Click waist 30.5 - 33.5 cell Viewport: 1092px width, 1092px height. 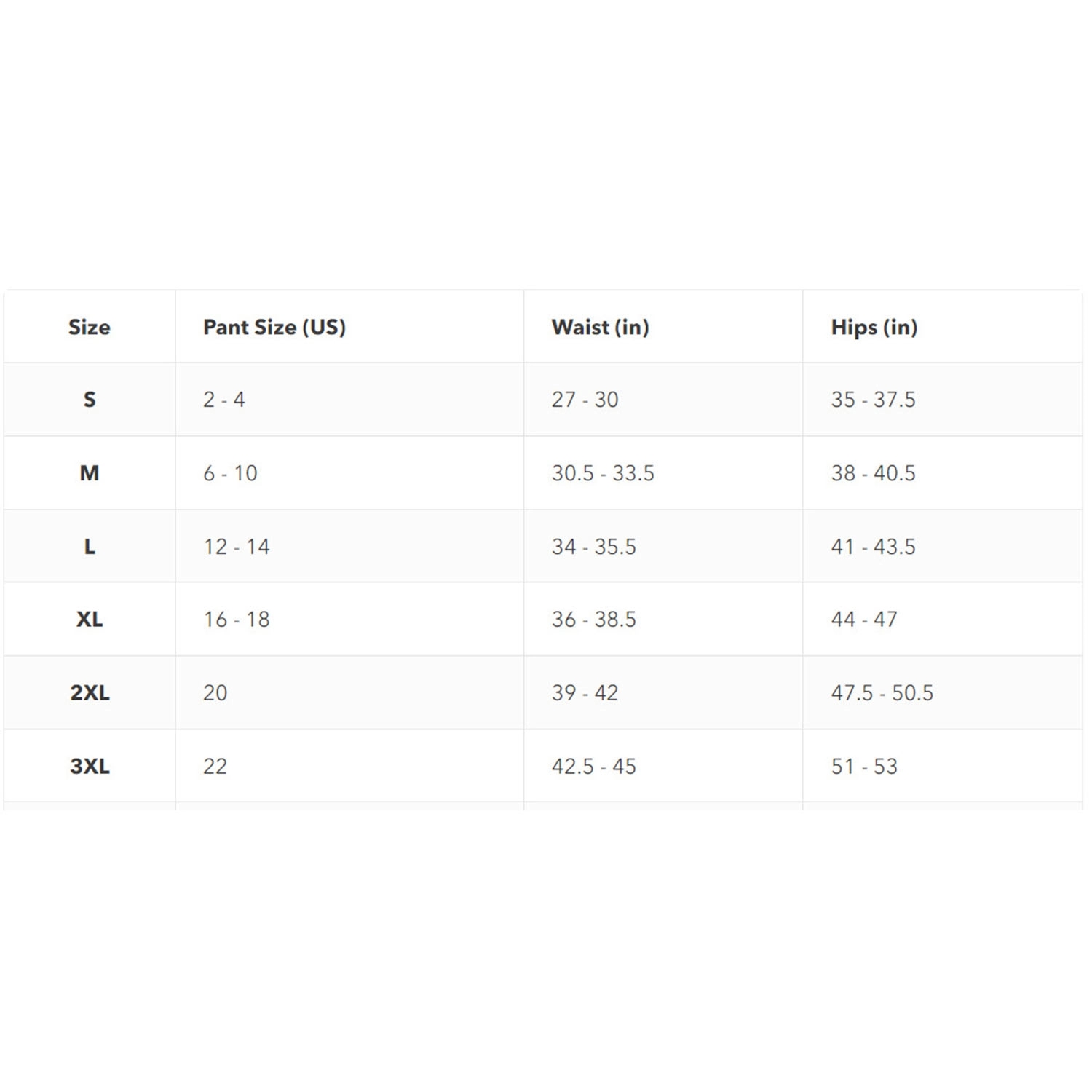pyautogui.click(x=603, y=473)
